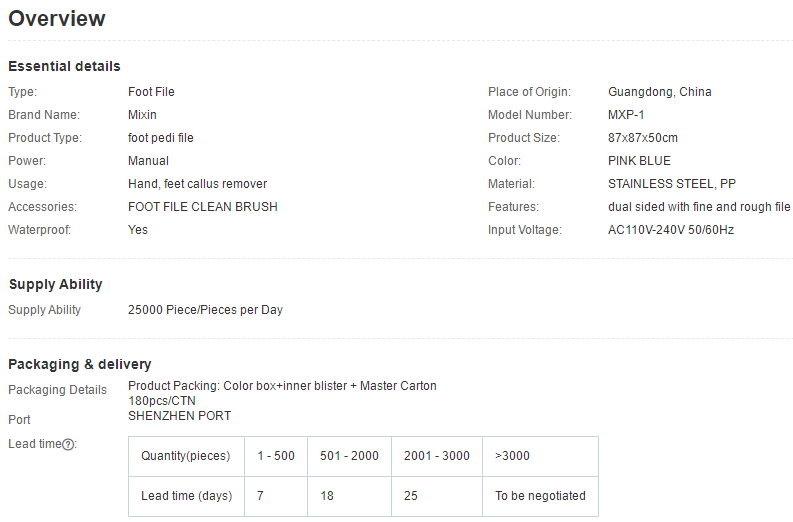Click the 2001 - 3000 quantity cell

tap(436, 456)
